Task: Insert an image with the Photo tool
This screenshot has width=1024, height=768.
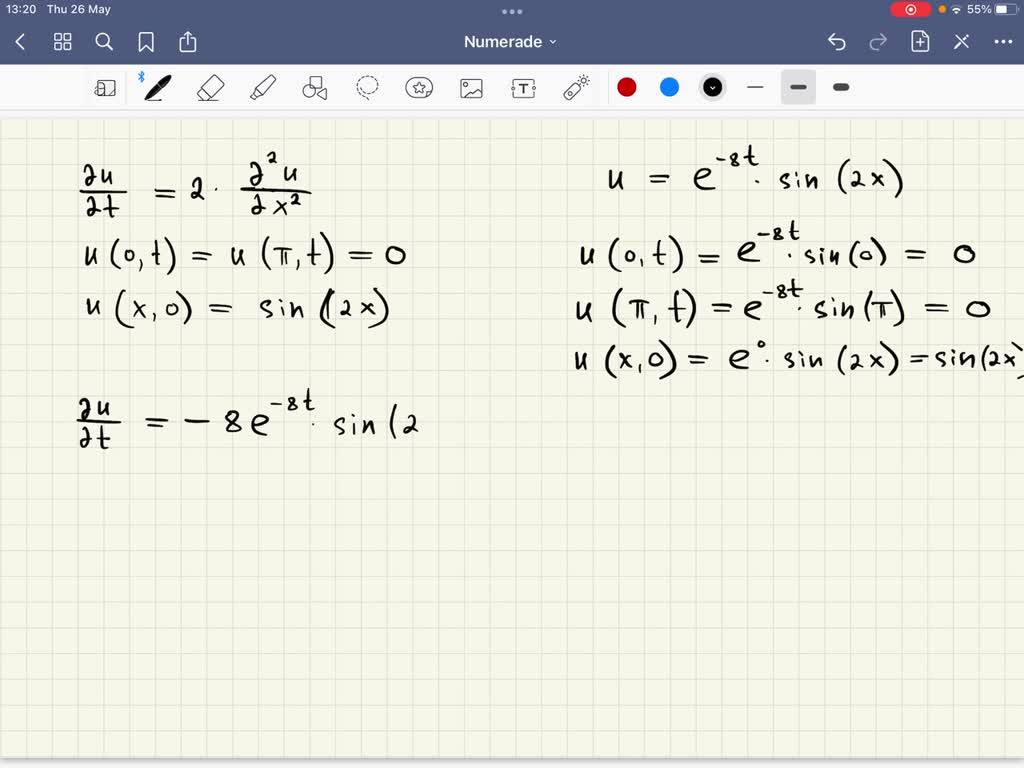Action: [x=472, y=88]
